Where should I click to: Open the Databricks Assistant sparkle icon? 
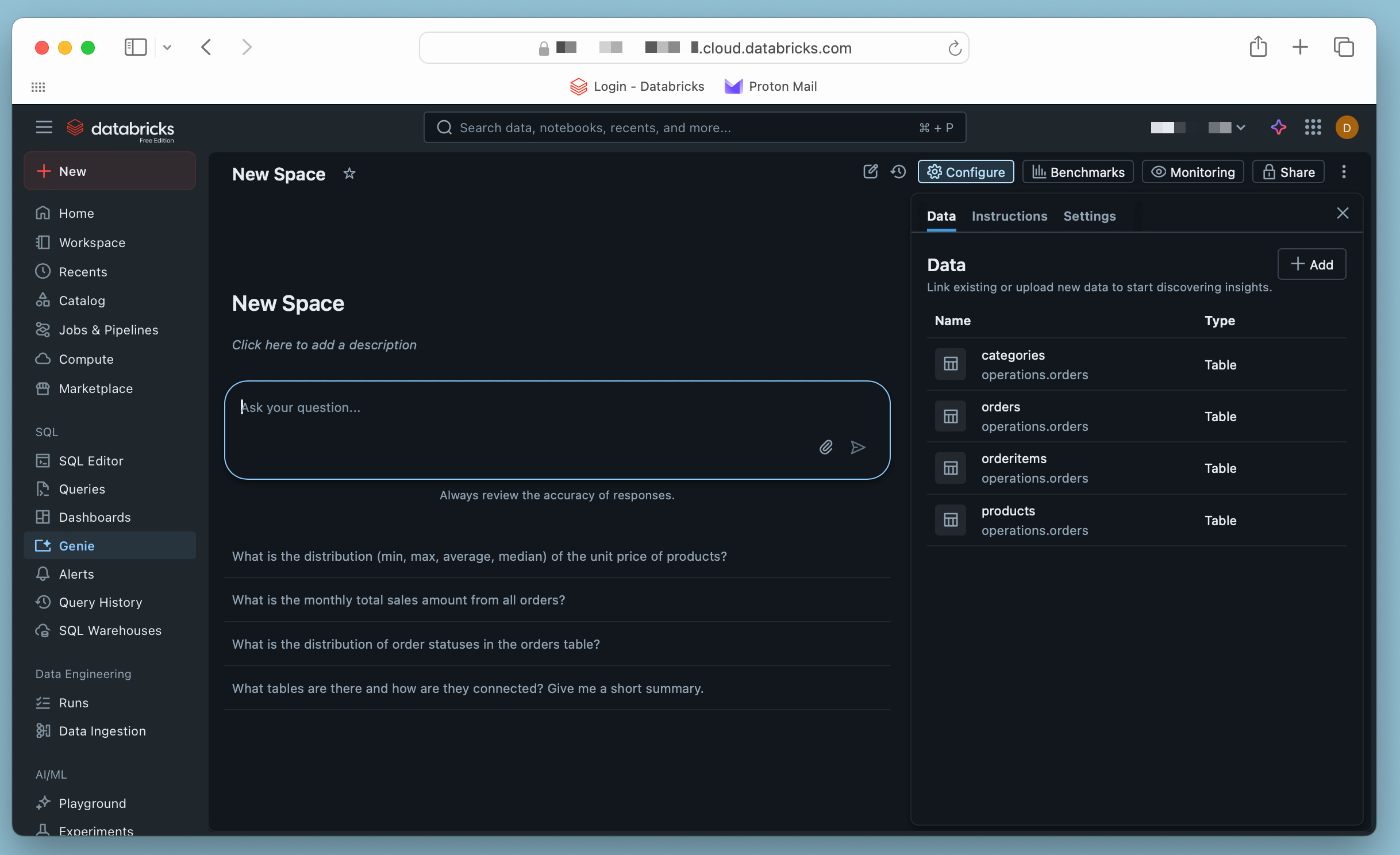[1278, 127]
